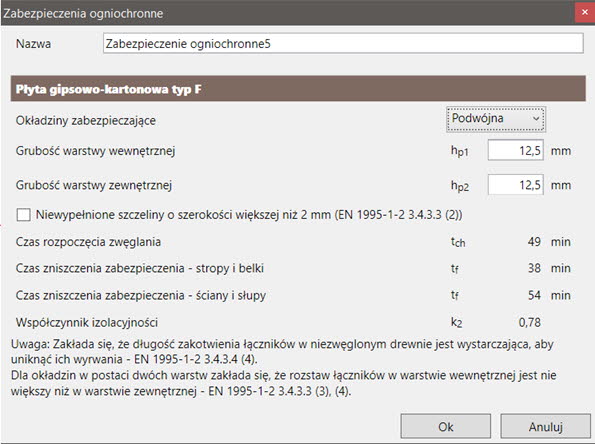
Task: Confirm with the Ok button
Action: 445,427
